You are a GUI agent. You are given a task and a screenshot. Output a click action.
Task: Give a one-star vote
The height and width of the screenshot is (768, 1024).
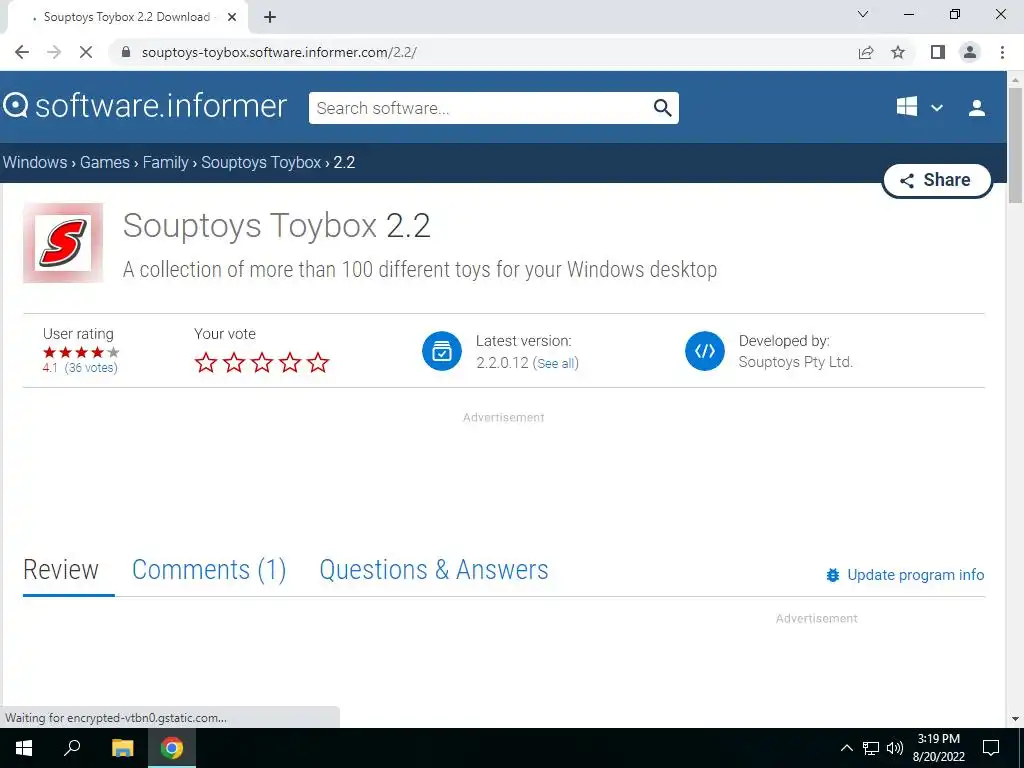tap(206, 362)
